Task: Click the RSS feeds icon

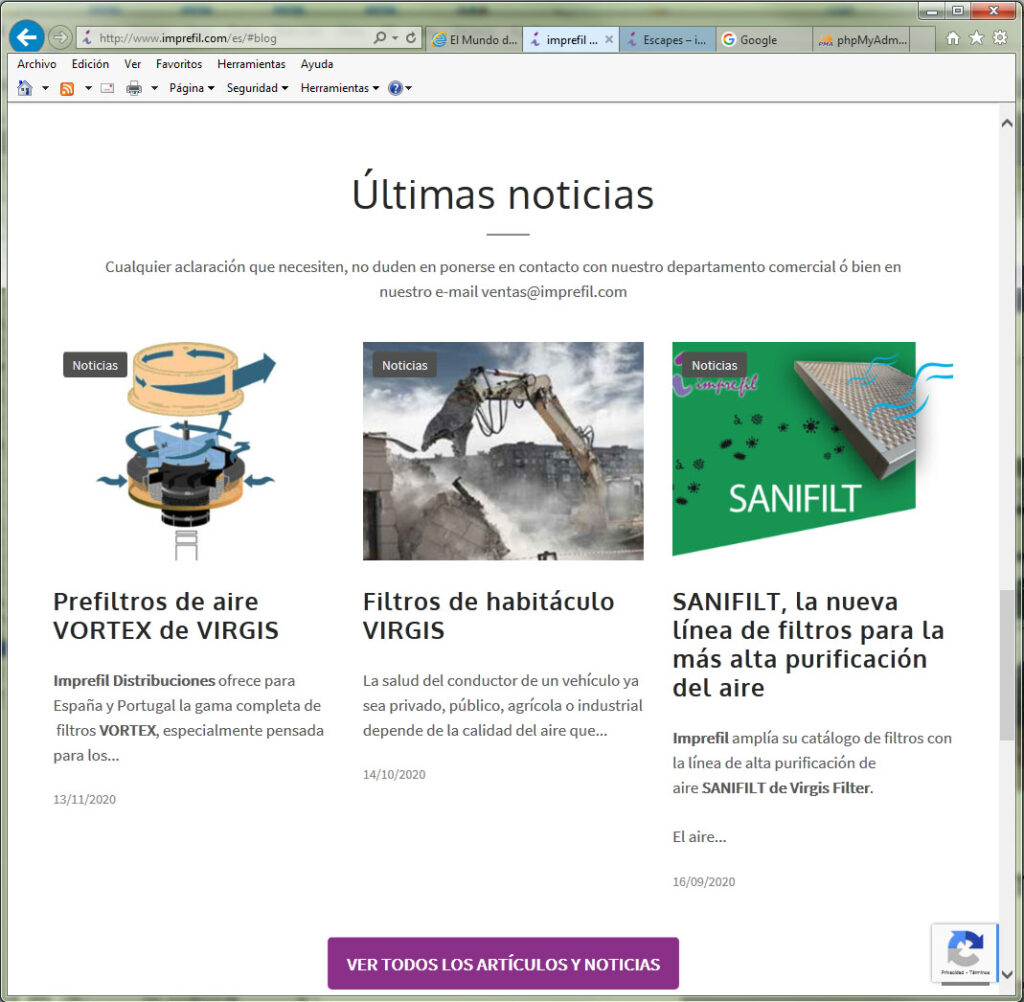Action: tap(67, 88)
